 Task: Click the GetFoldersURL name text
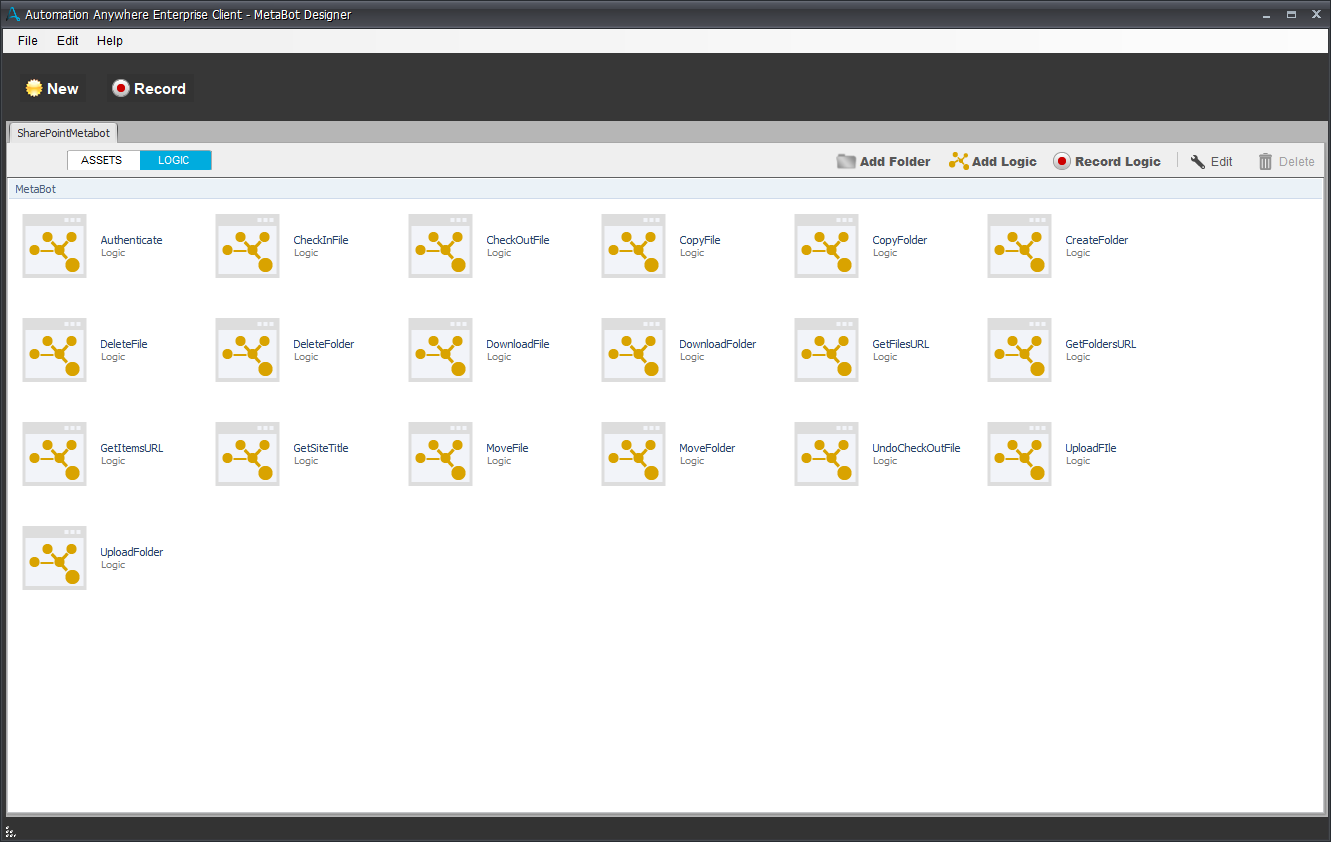pos(1101,344)
